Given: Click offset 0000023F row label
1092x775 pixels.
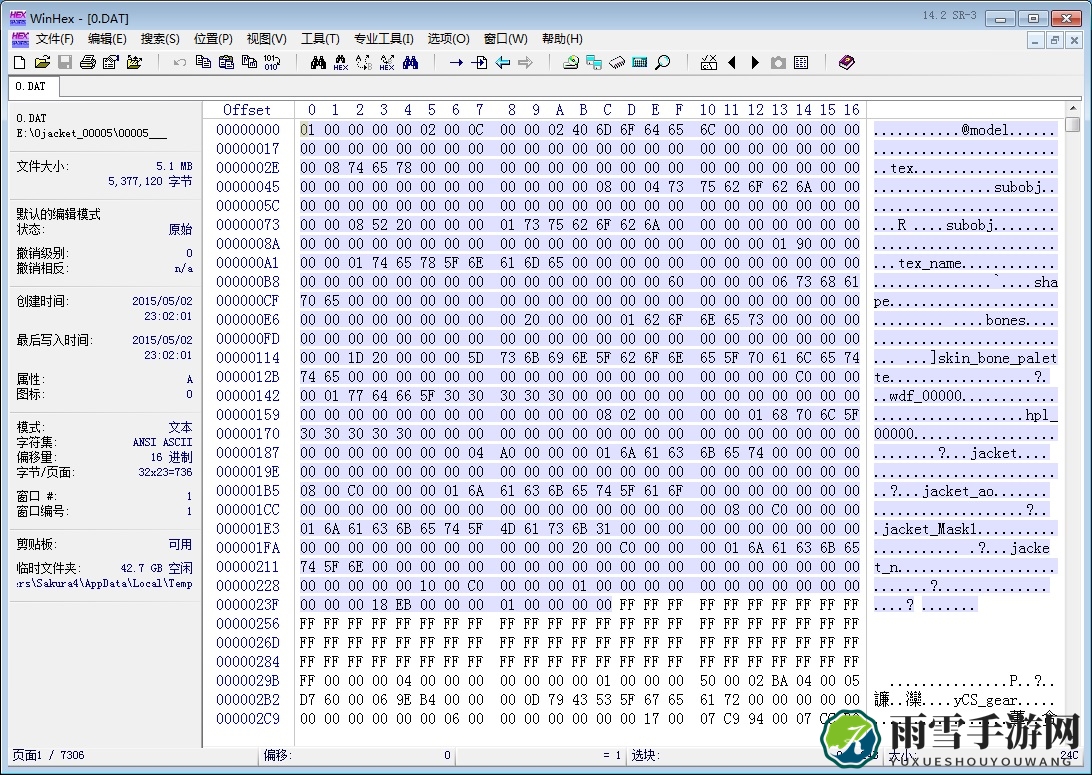Looking at the screenshot, I should (247, 604).
